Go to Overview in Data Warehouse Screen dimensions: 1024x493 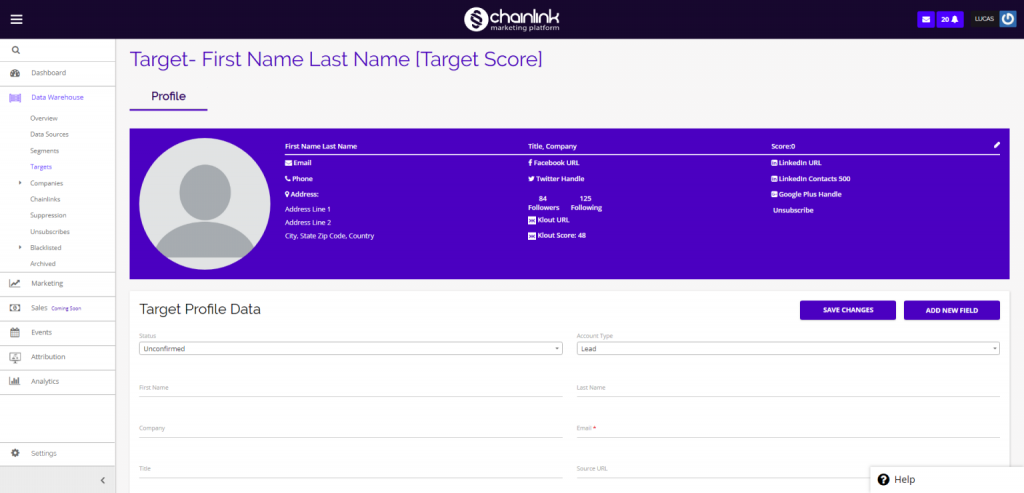tap(44, 118)
